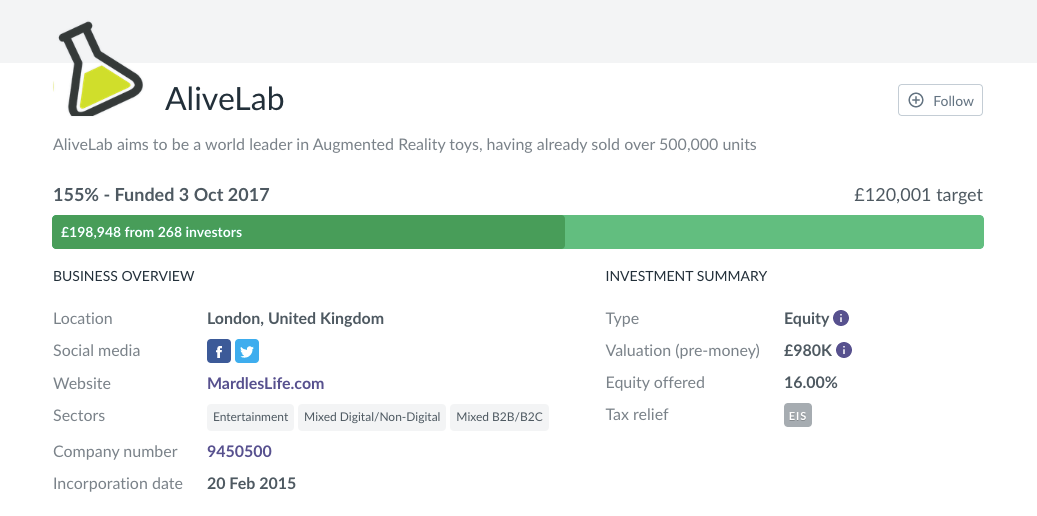Open the Twitter social media icon
The image size is (1037, 516).
[x=247, y=351]
